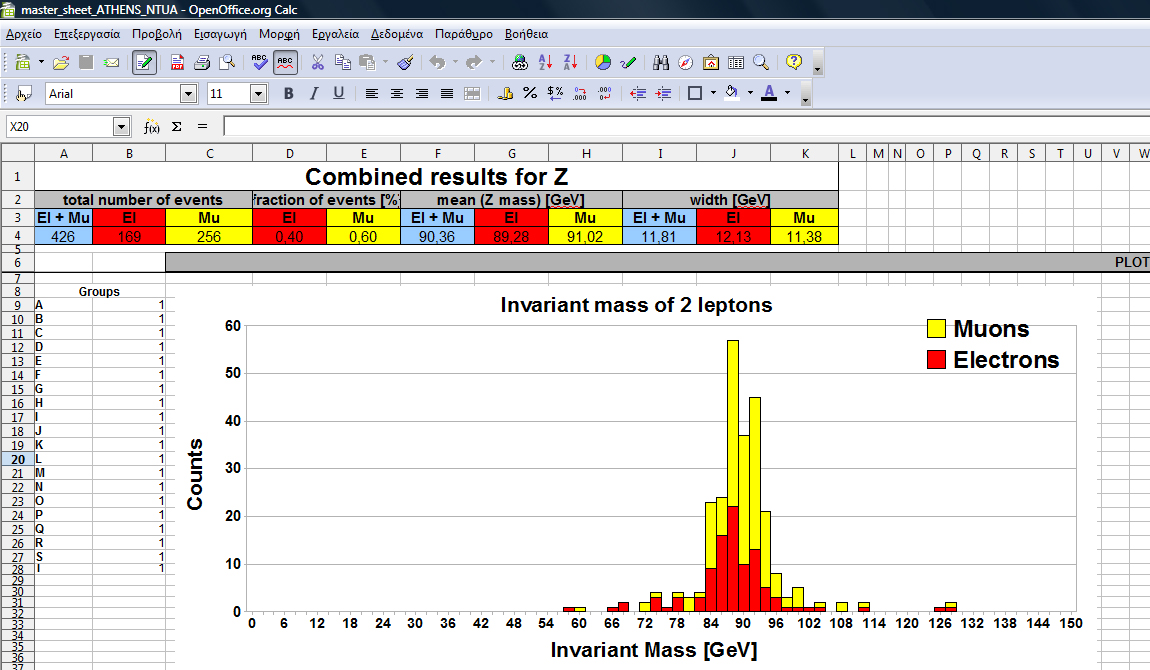This screenshot has height=670, width=1150.
Task: Click the Sum Σ button
Action: pos(177,127)
